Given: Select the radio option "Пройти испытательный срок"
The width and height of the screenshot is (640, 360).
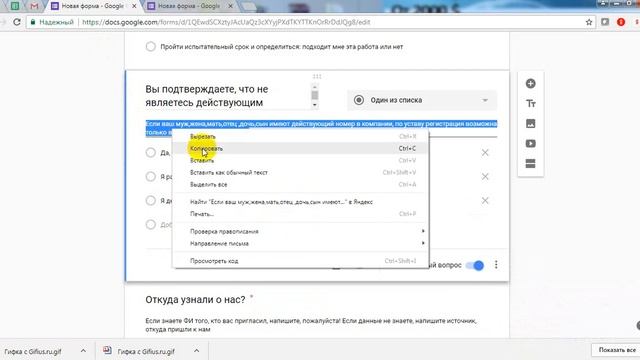Looking at the screenshot, I should tap(151, 47).
